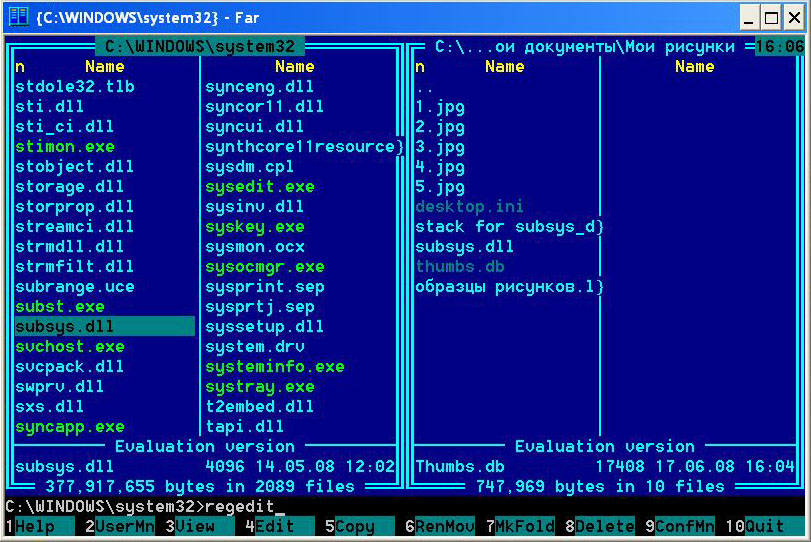Select syncapp.exe executable
811x542 pixels.
(70, 427)
